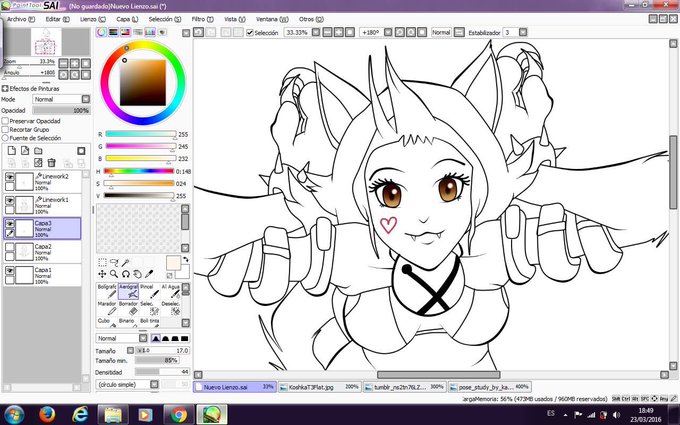
Task: Select the hand pan tool
Action: (x=137, y=274)
